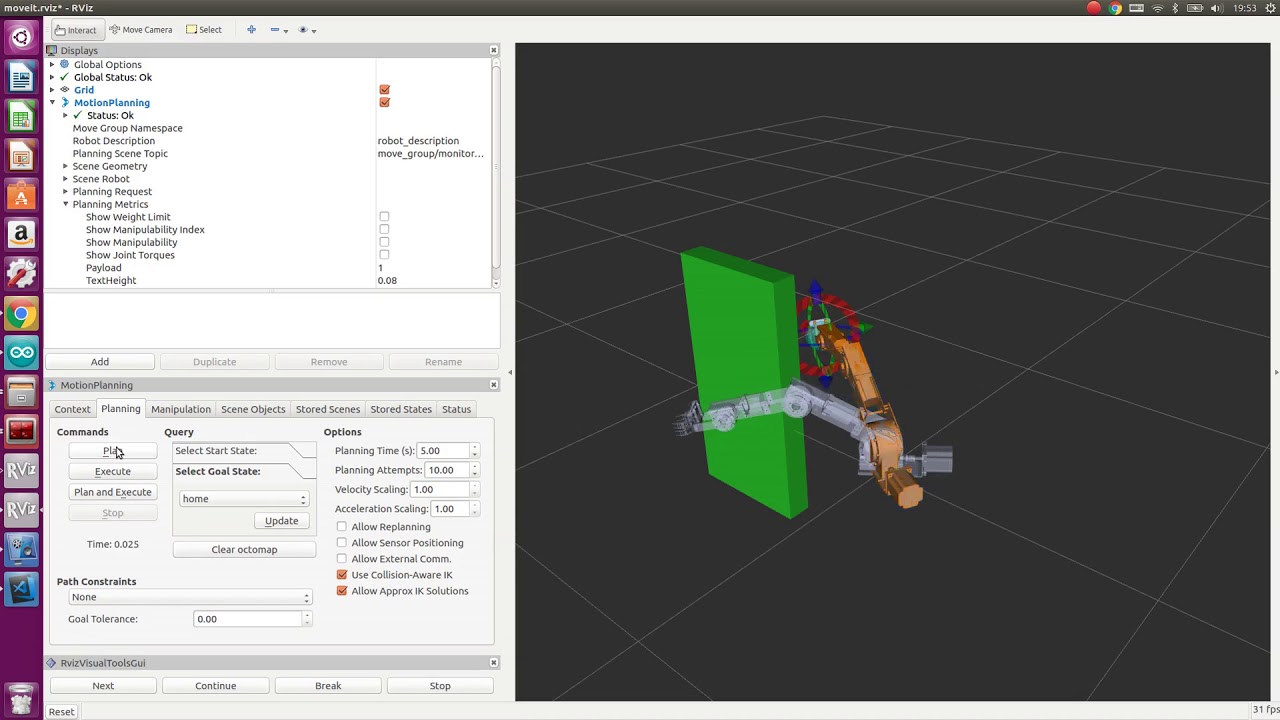
Task: Open the Wi-Fi network indicator
Action: pyautogui.click(x=1158, y=8)
